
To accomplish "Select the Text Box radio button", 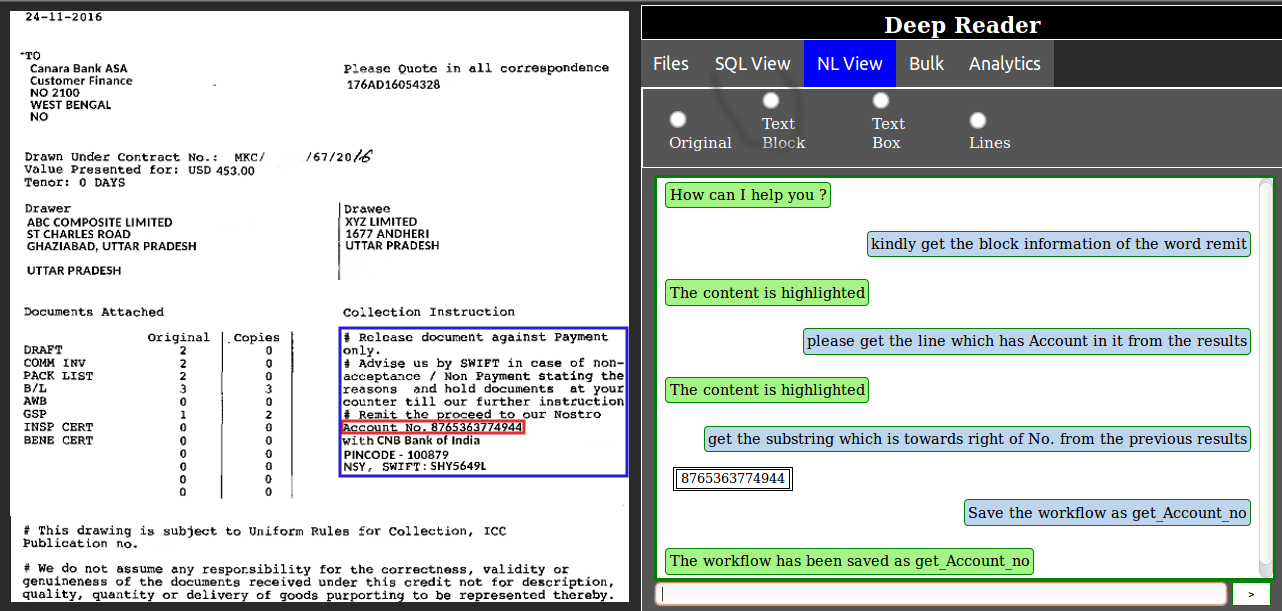I will 881,100.
